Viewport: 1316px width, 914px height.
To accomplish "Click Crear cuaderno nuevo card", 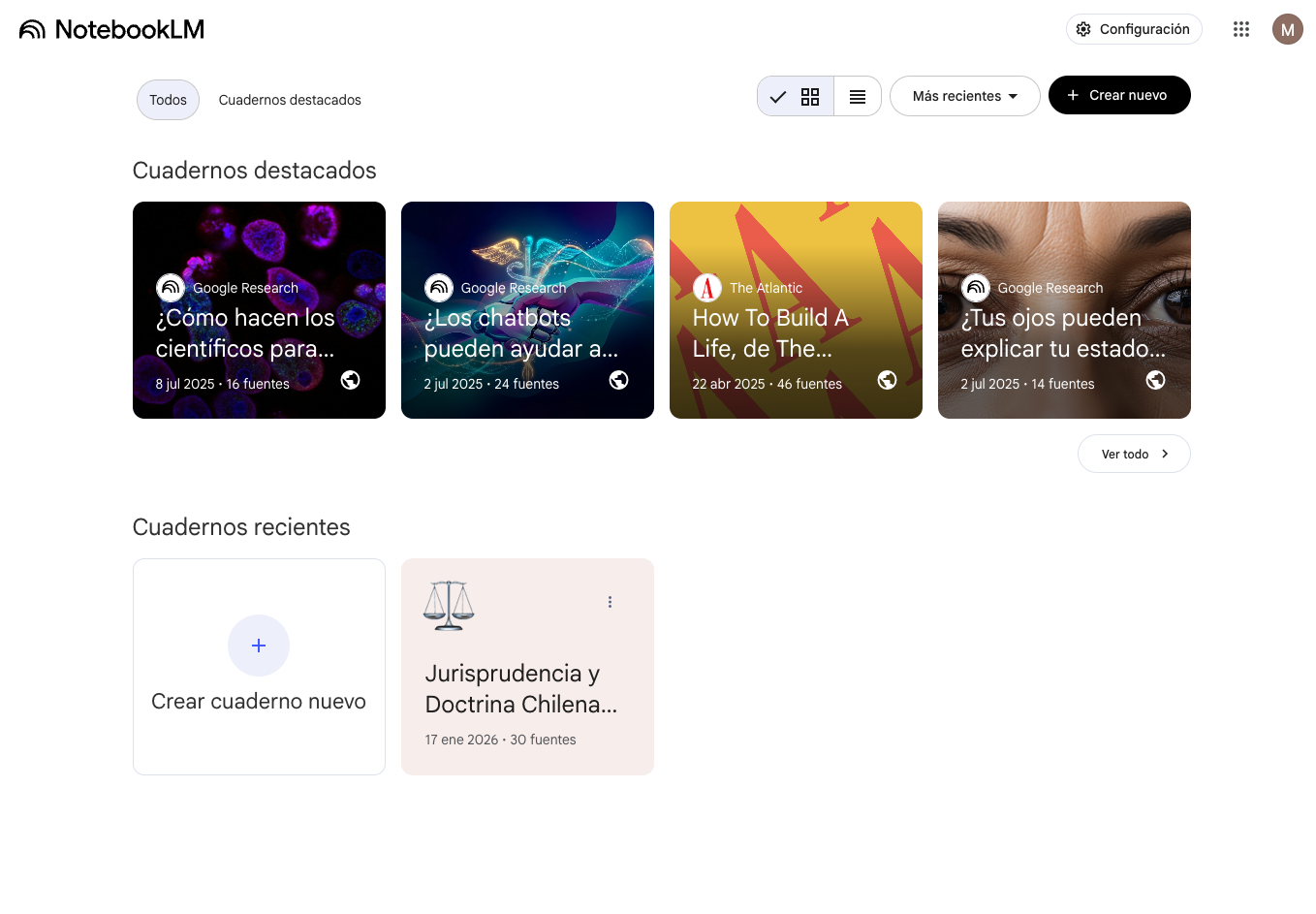I will (x=259, y=667).
